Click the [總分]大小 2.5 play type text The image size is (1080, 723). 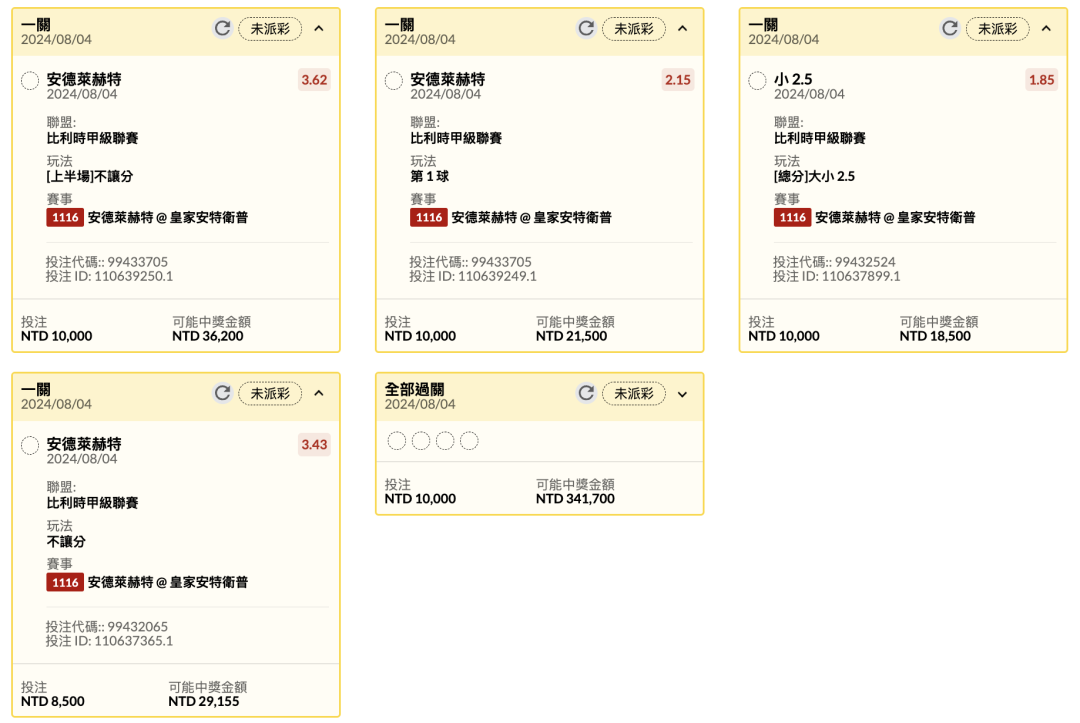click(x=815, y=176)
